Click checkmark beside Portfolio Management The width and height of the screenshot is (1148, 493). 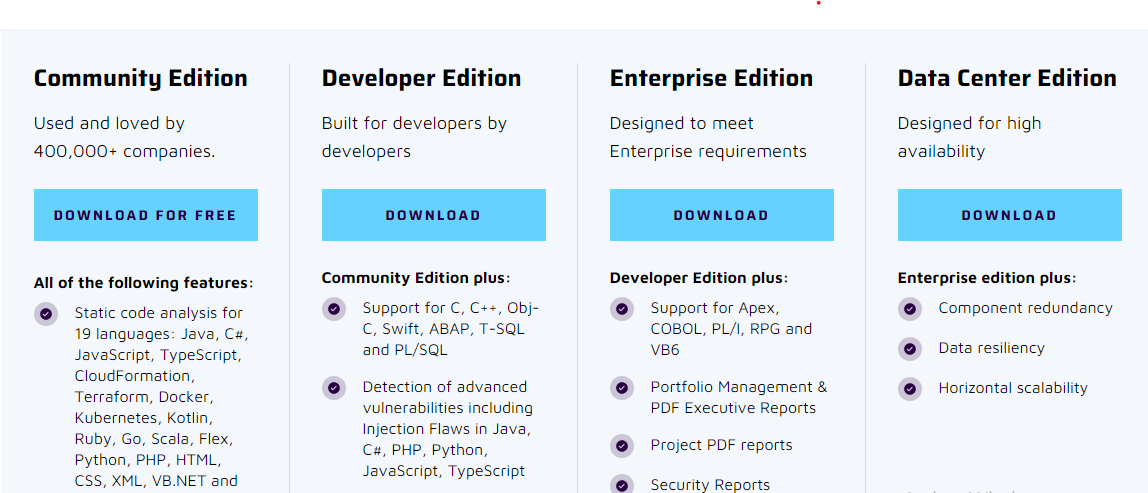pyautogui.click(x=622, y=388)
